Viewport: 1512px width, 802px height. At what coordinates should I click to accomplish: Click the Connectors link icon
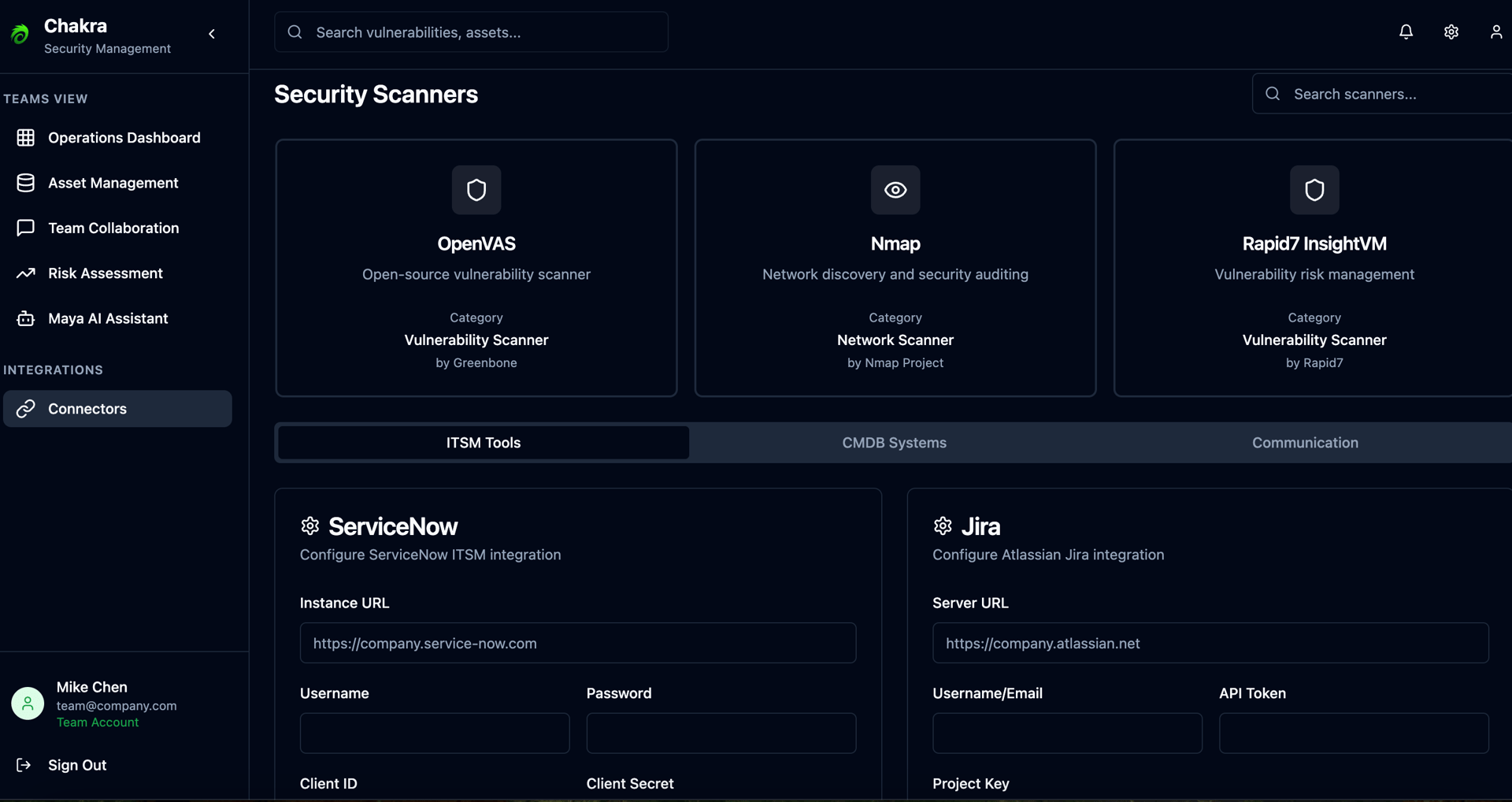click(x=26, y=409)
